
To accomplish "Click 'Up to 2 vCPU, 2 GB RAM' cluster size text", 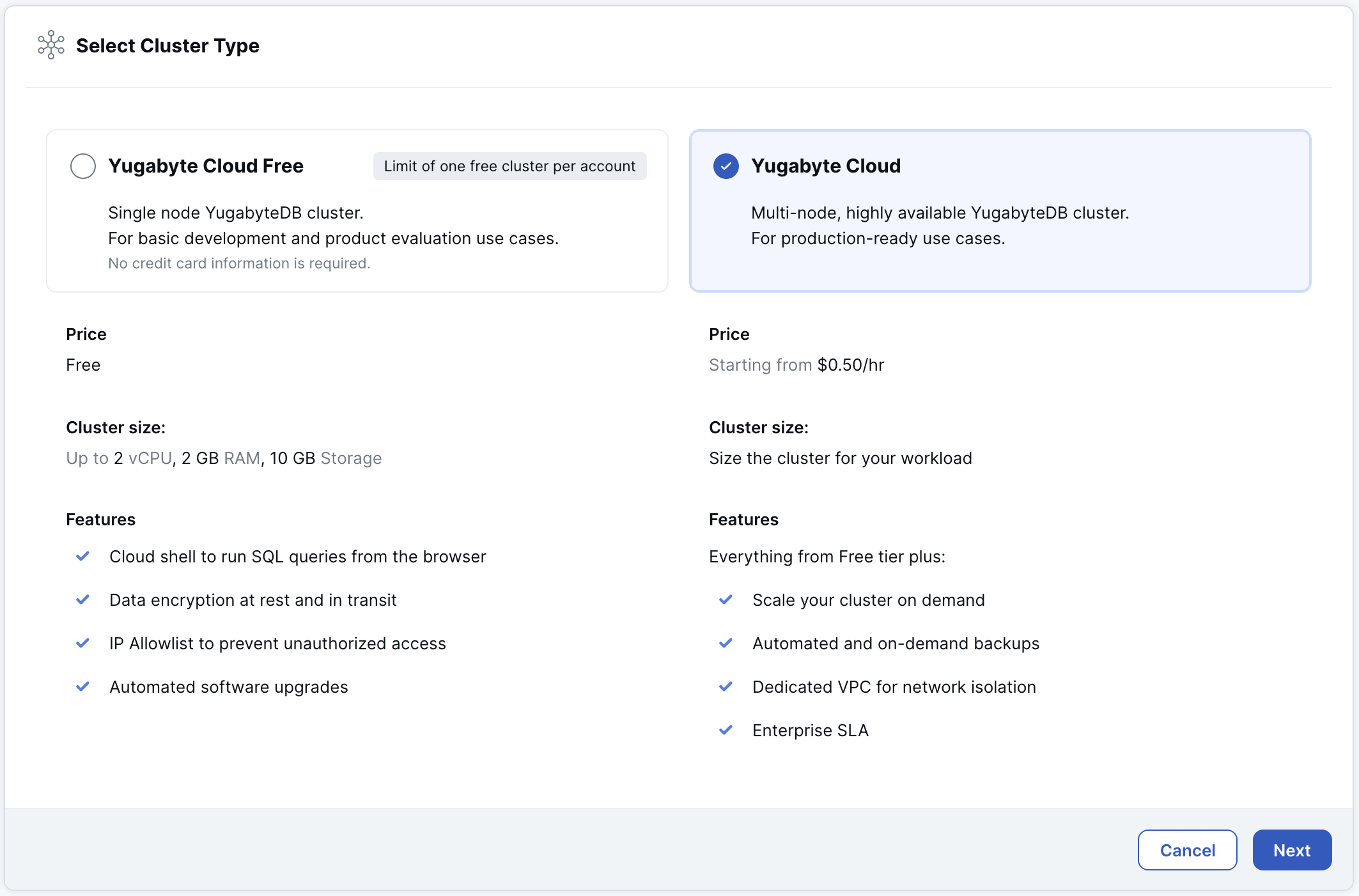I will tap(224, 458).
